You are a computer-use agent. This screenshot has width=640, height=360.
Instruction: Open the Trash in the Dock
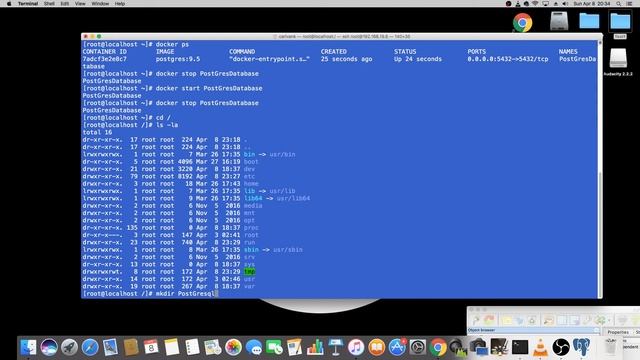(611, 347)
